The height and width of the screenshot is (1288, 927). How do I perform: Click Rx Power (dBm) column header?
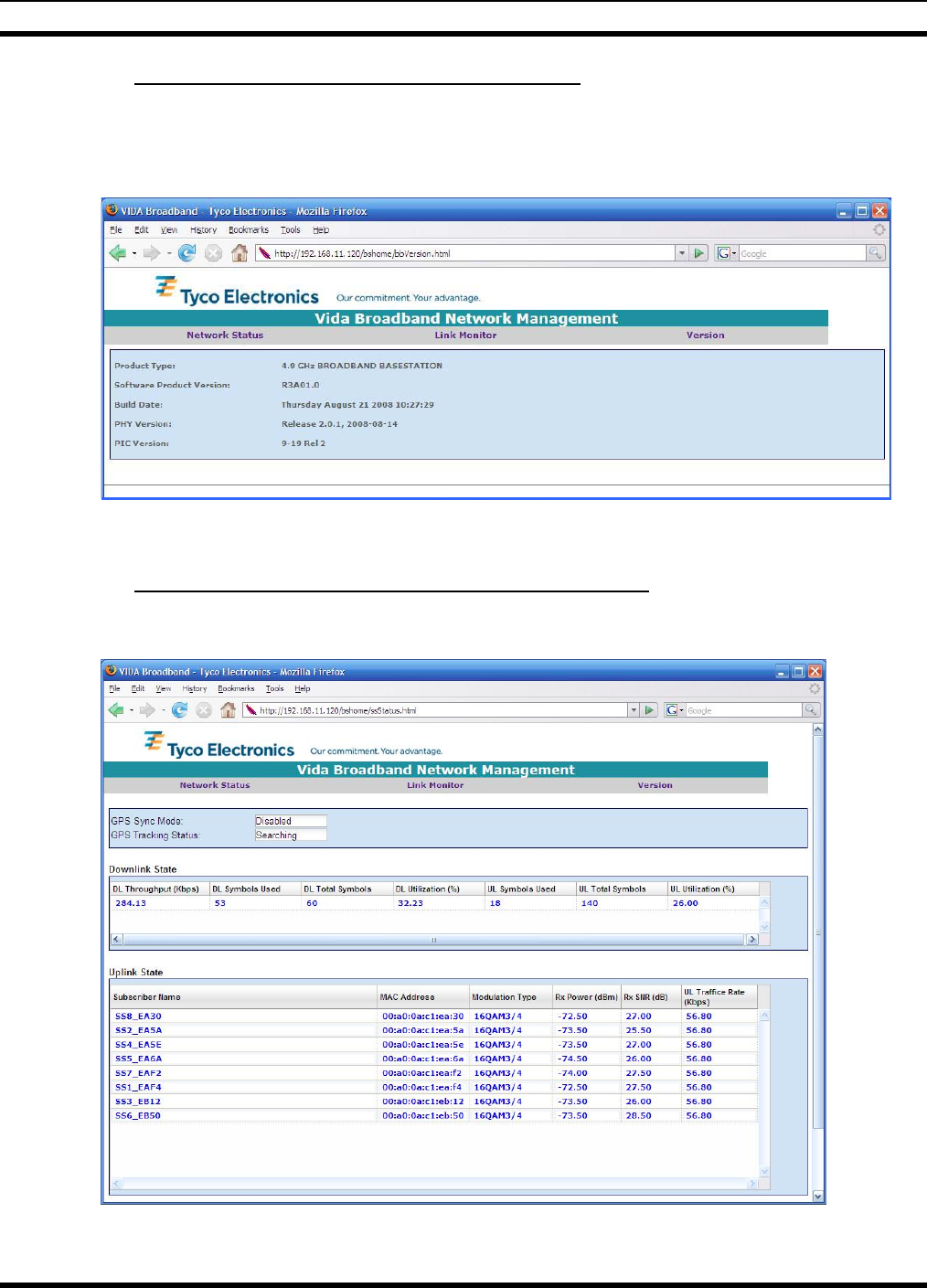[586, 997]
